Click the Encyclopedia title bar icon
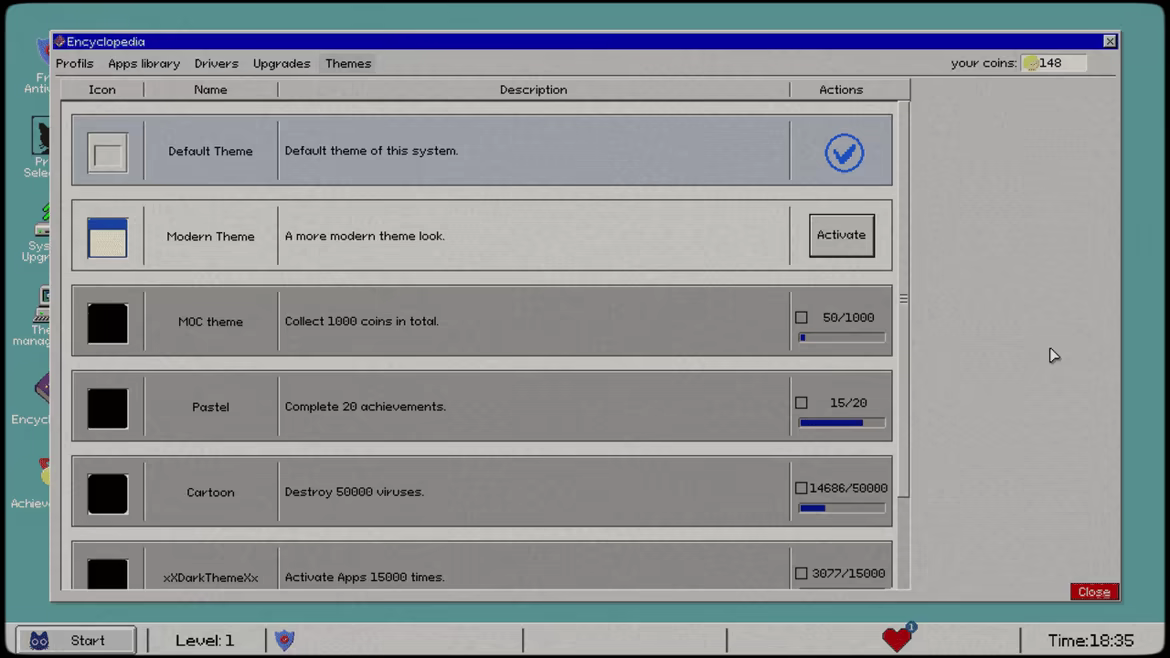 click(x=60, y=42)
